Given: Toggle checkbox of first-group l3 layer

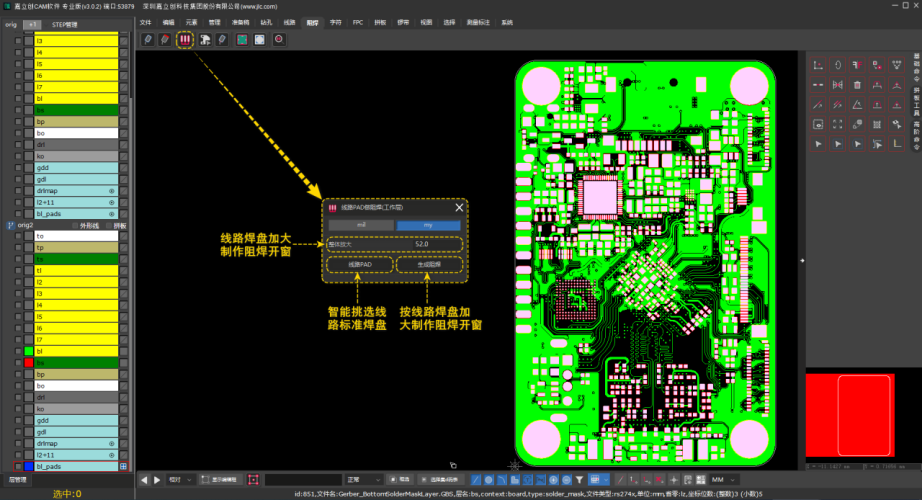Looking at the screenshot, I should pyautogui.click(x=18, y=41).
